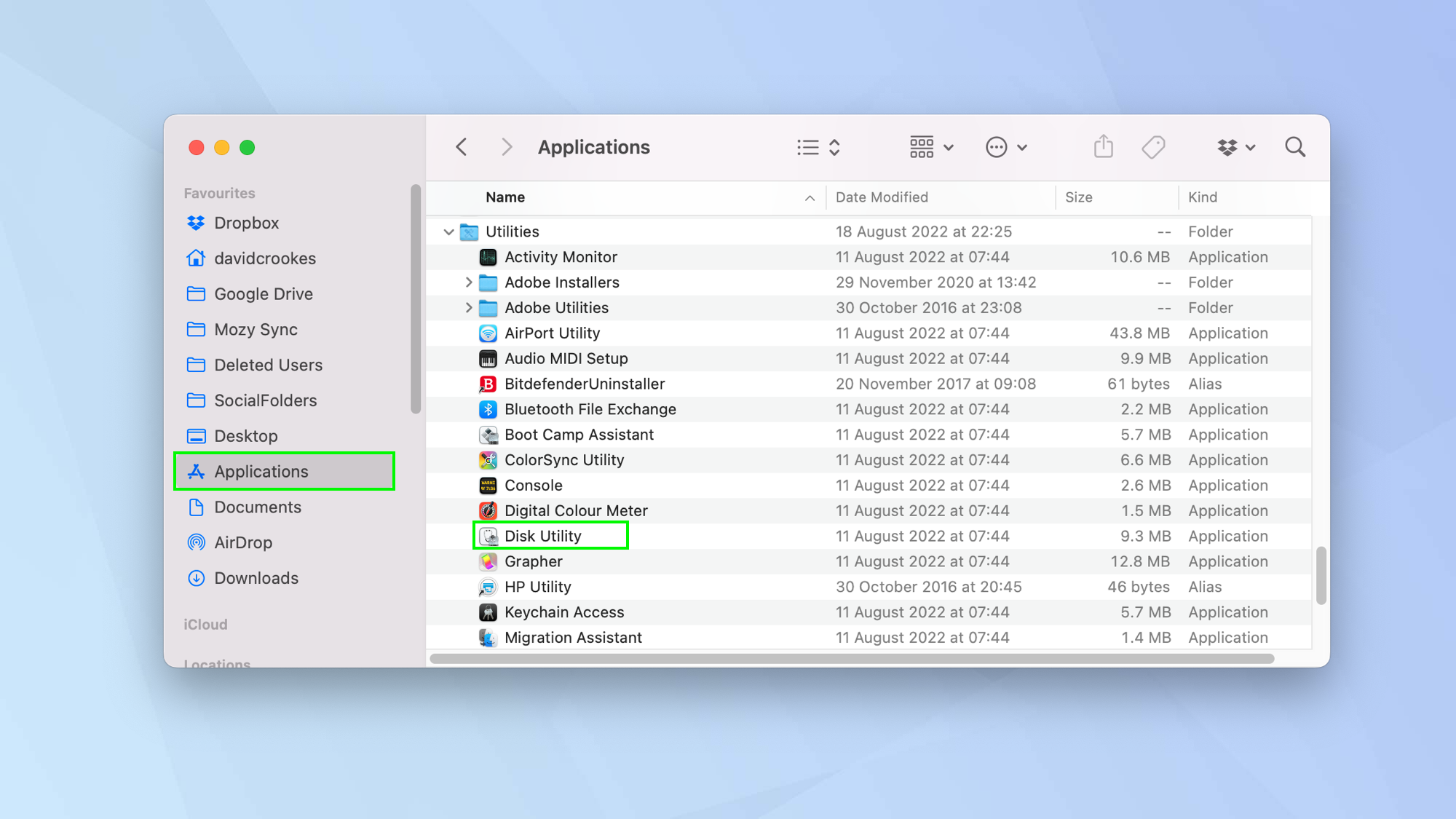The height and width of the screenshot is (819, 1456).
Task: Open Digital Colour Meter application
Action: click(x=575, y=510)
